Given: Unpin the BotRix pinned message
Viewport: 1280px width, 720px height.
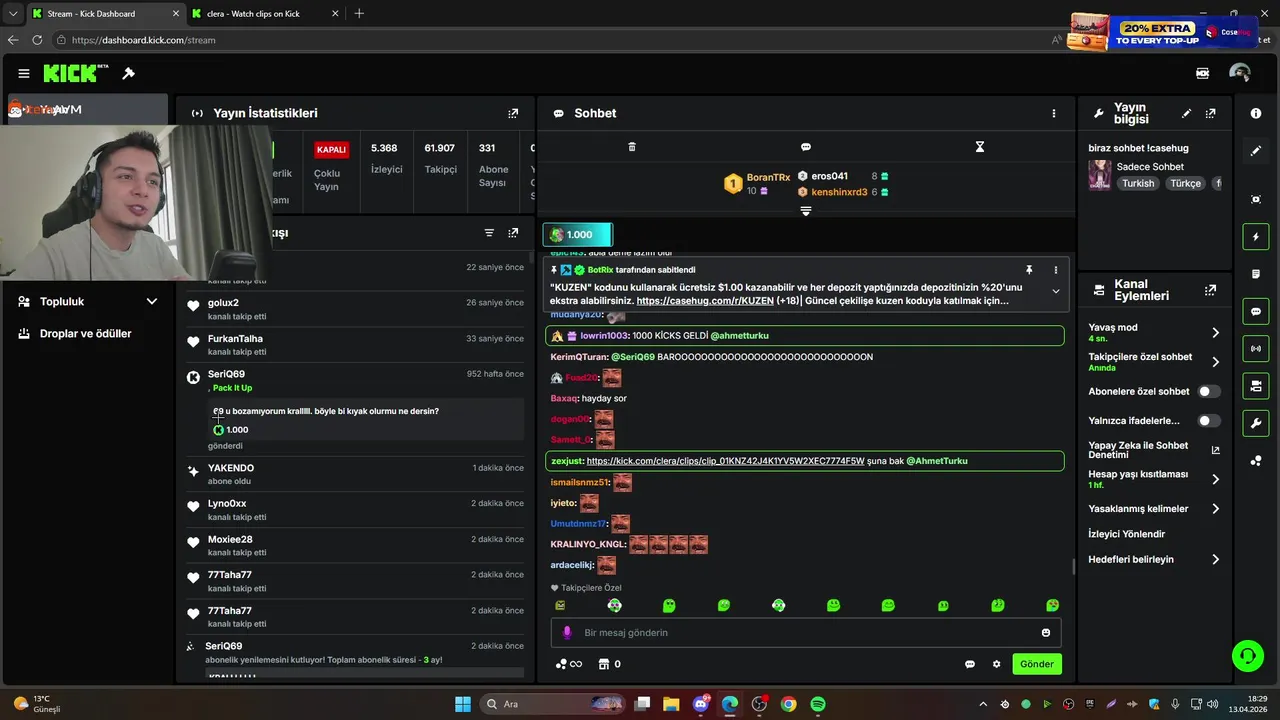Looking at the screenshot, I should [1029, 270].
